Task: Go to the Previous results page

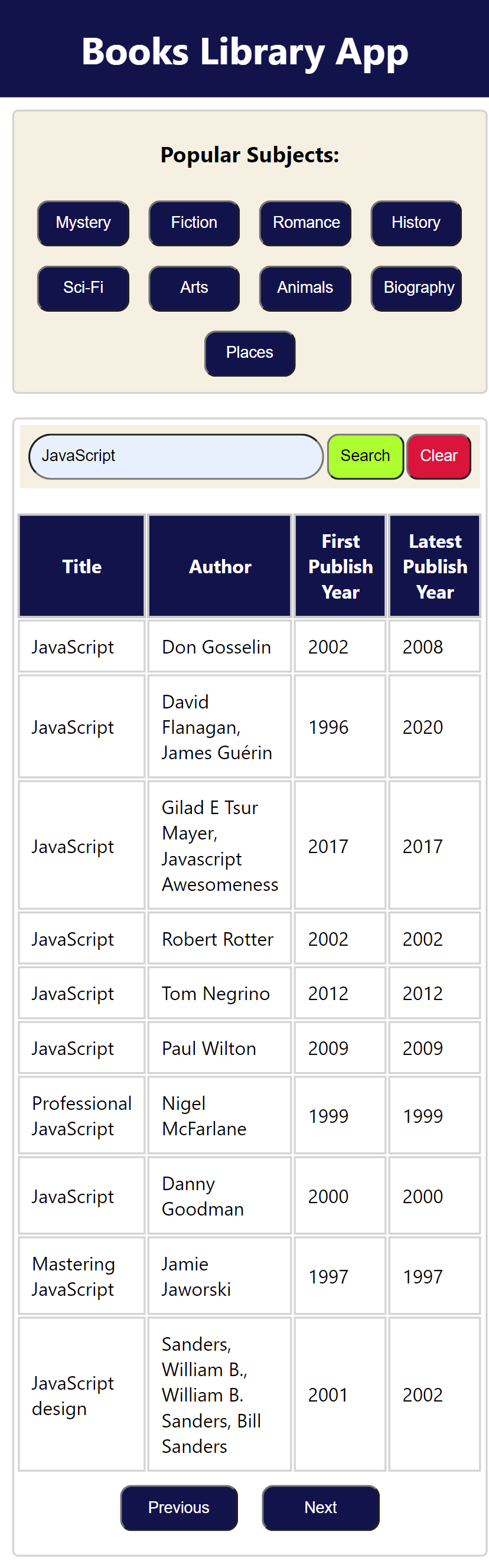Action: [x=179, y=1508]
